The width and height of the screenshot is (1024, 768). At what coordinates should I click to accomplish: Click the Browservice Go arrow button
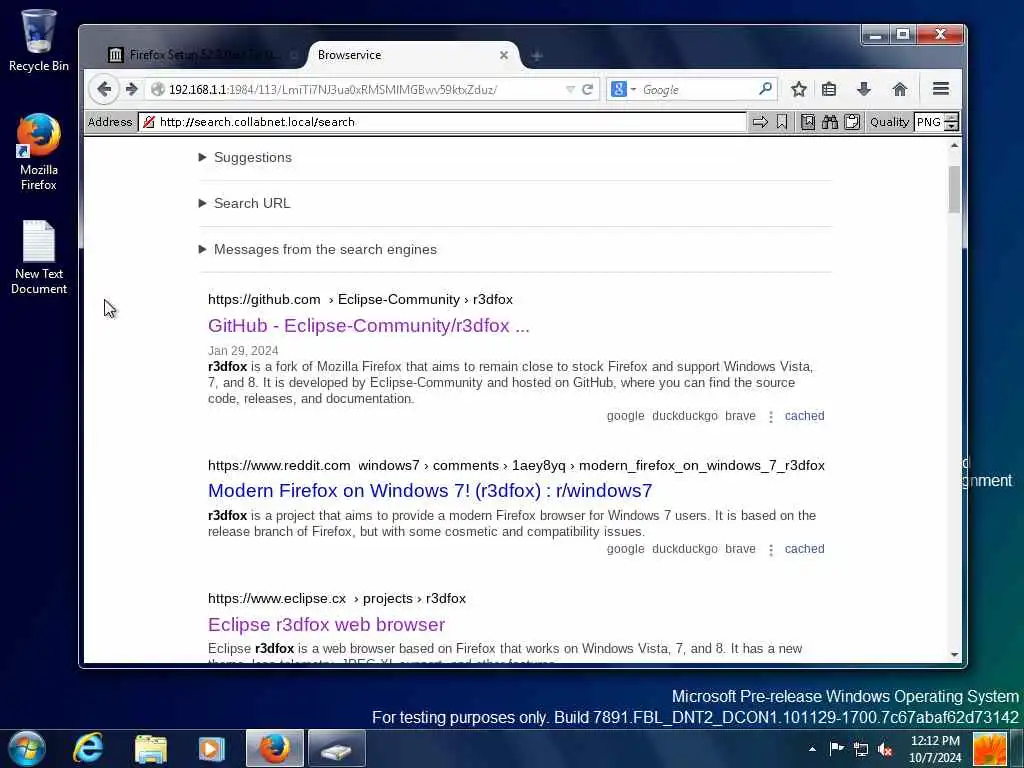click(x=760, y=122)
